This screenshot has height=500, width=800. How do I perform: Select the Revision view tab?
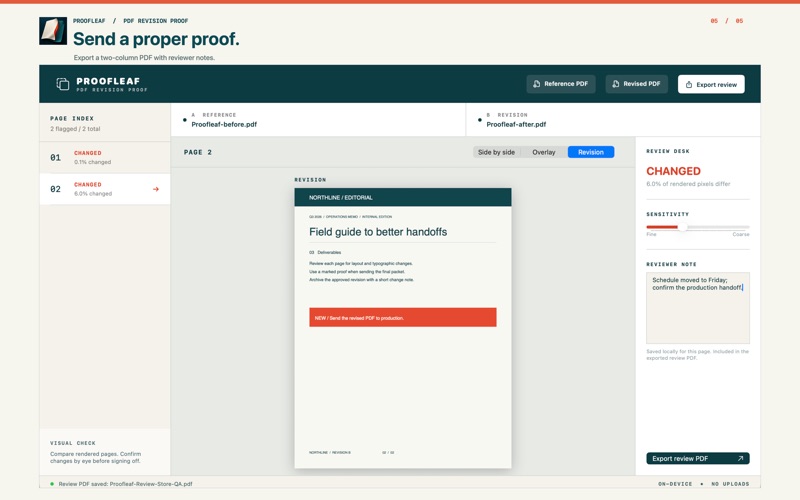tap(591, 152)
